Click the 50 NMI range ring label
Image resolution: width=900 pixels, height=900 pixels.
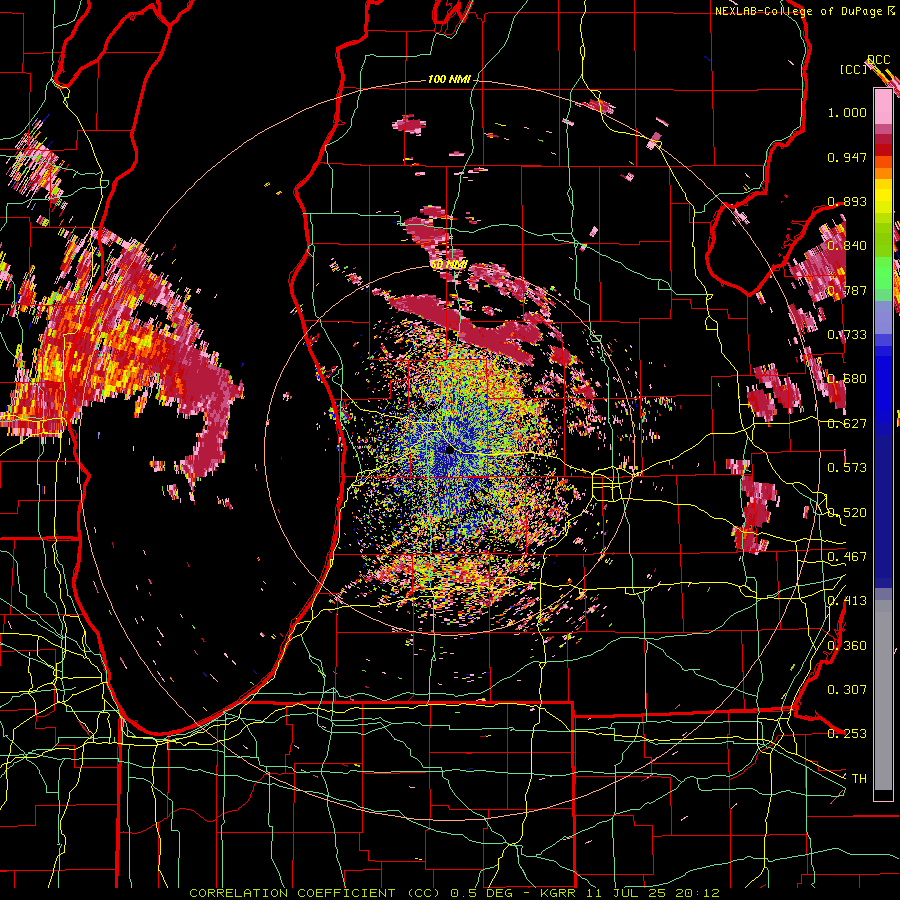pos(449,265)
